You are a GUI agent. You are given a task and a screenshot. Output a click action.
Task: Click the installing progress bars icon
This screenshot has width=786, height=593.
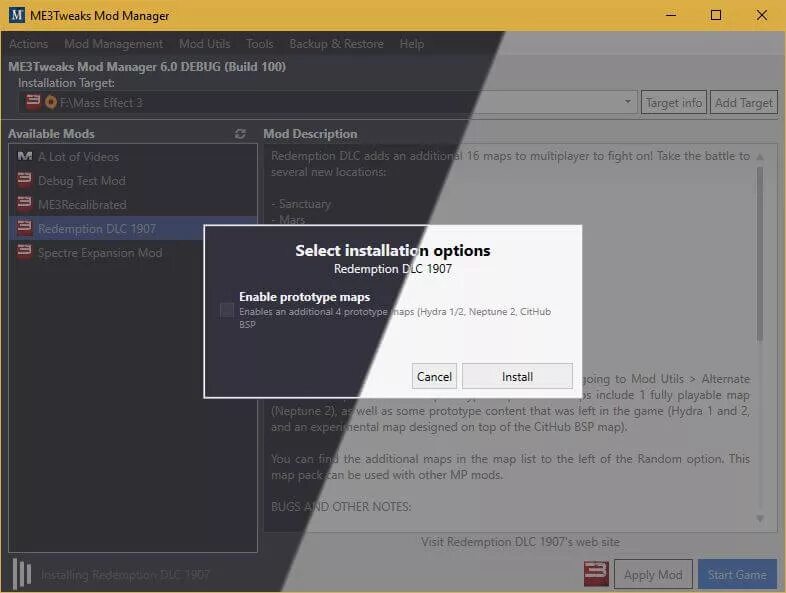22,574
